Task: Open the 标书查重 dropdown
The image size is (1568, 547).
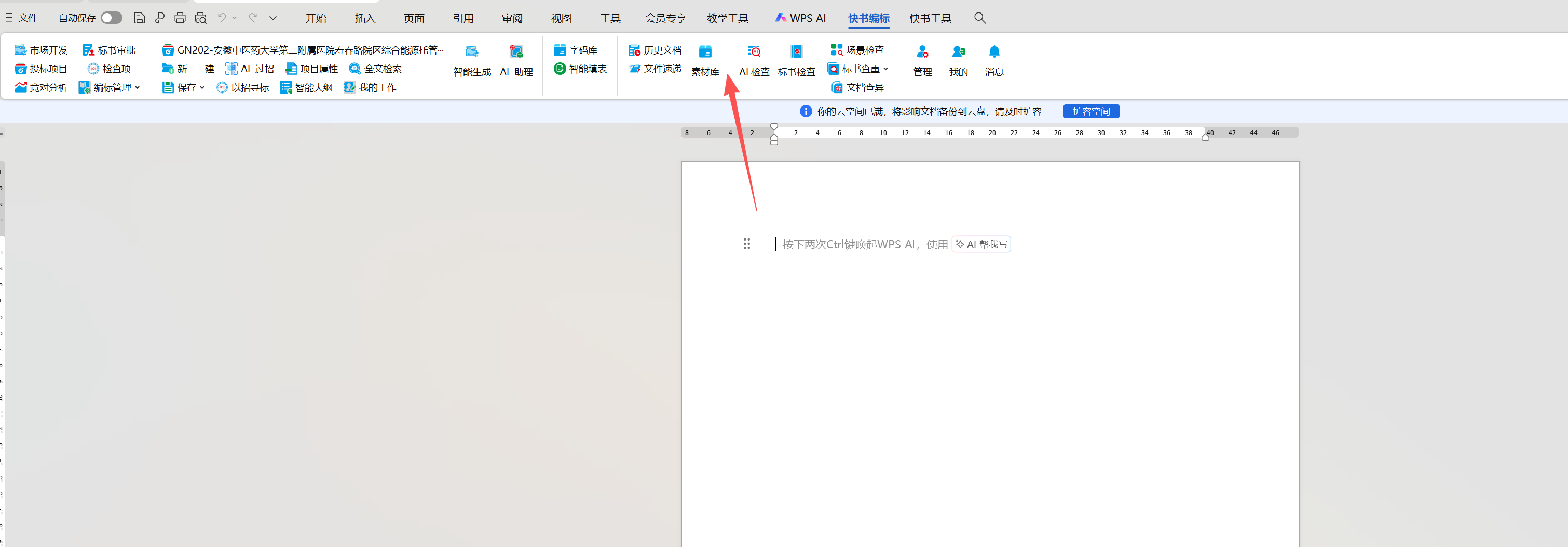Action: pyautogui.click(x=885, y=68)
